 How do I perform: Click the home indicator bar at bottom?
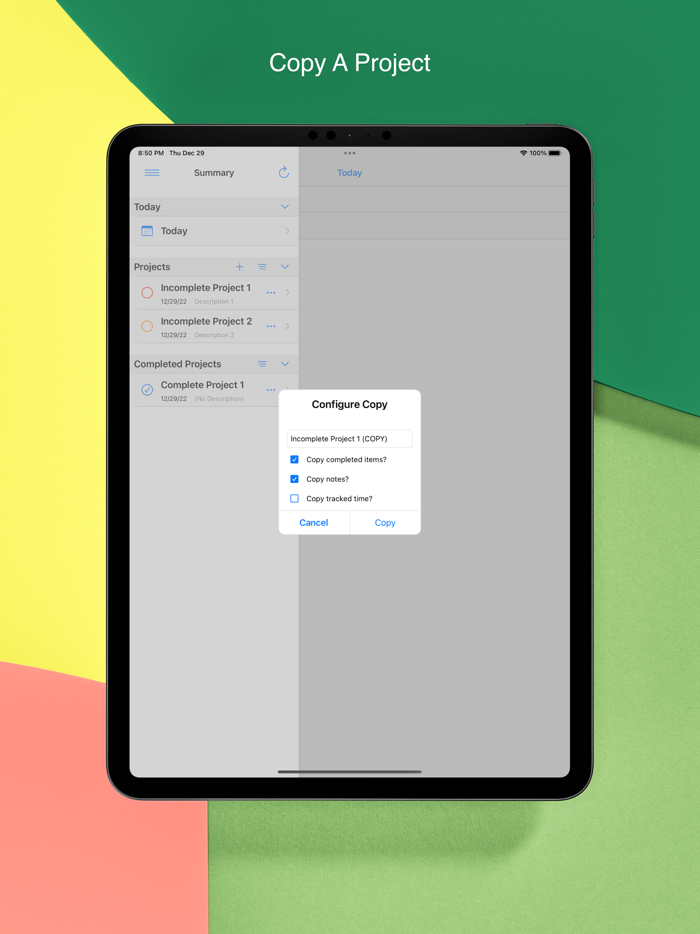(x=350, y=771)
